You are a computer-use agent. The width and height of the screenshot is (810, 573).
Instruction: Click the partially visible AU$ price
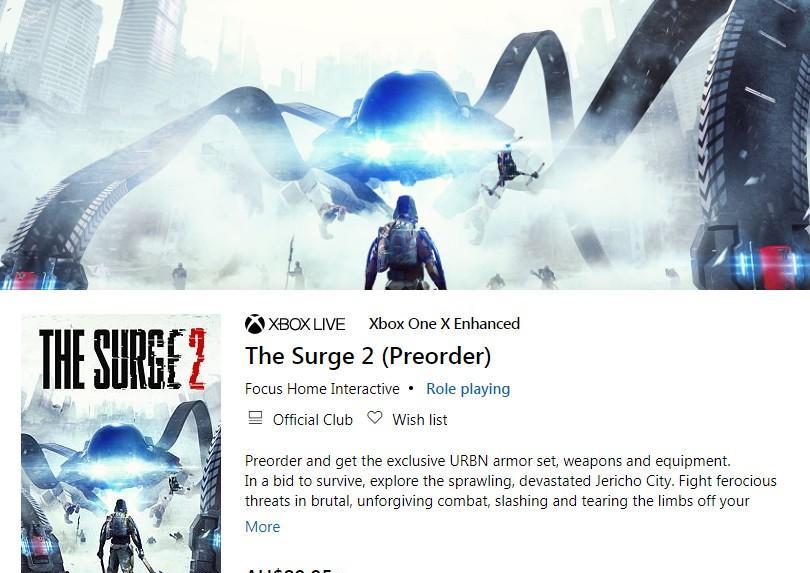pyautogui.click(x=288, y=570)
